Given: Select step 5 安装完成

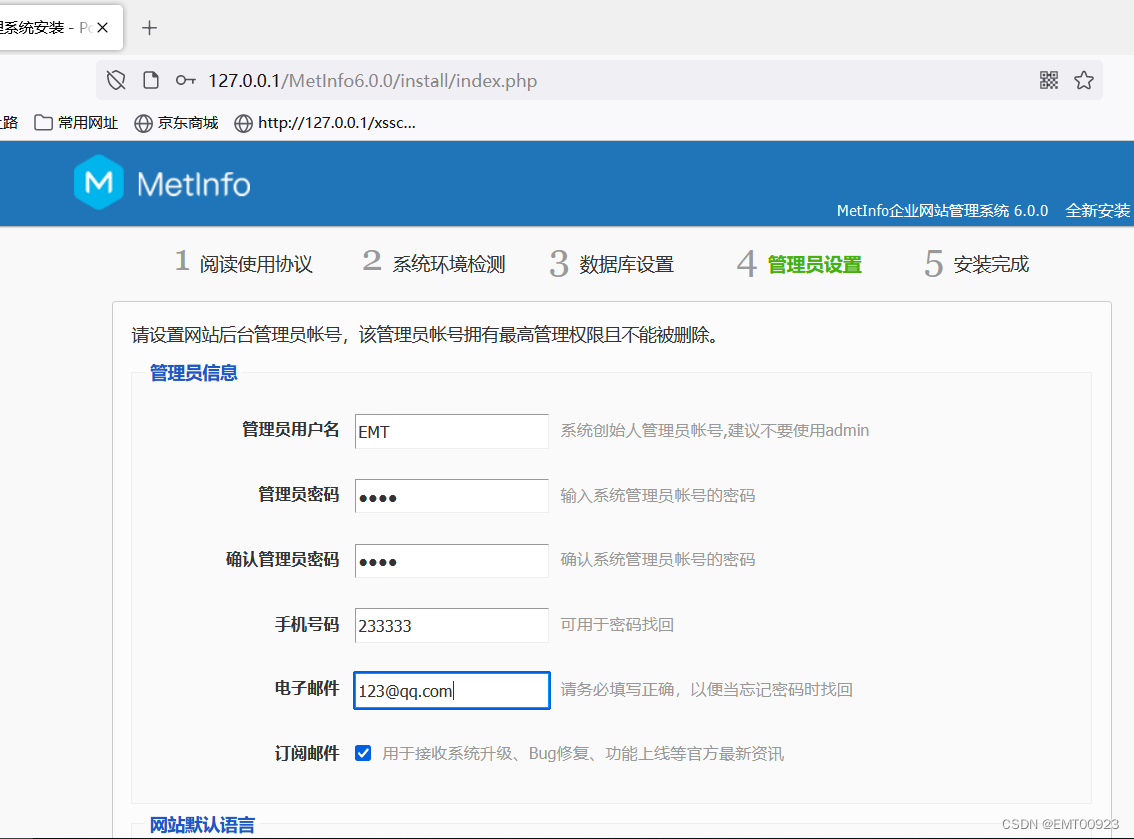Looking at the screenshot, I should point(976,263).
